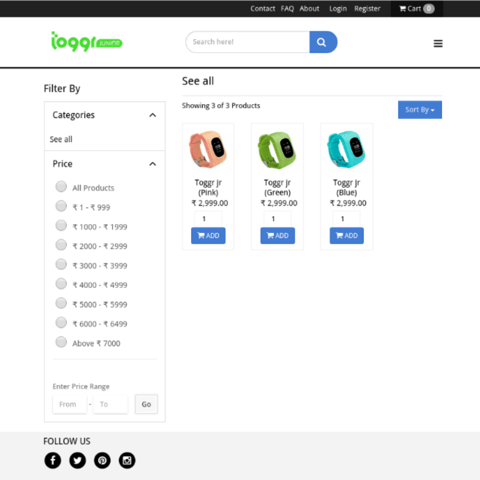
Task: Open the Toggr Jr (Blue) product title
Action: tap(347, 187)
